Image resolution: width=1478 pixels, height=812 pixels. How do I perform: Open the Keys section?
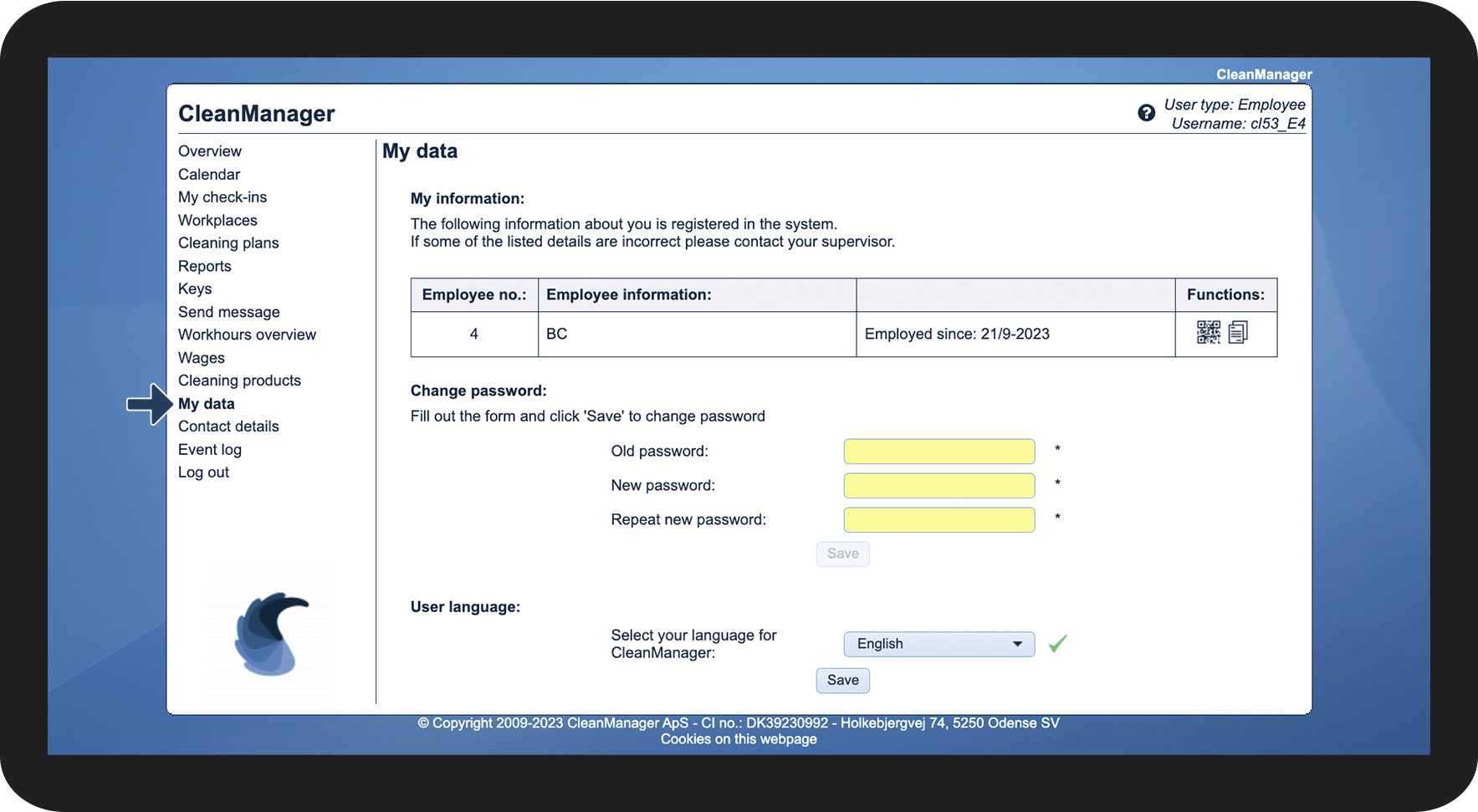pyautogui.click(x=195, y=289)
